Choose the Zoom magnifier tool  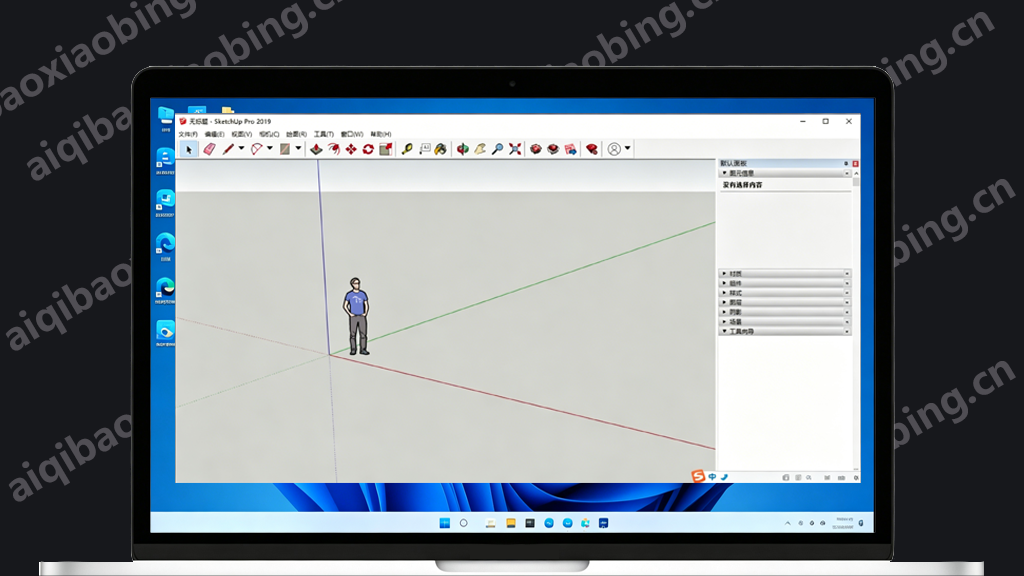click(498, 150)
